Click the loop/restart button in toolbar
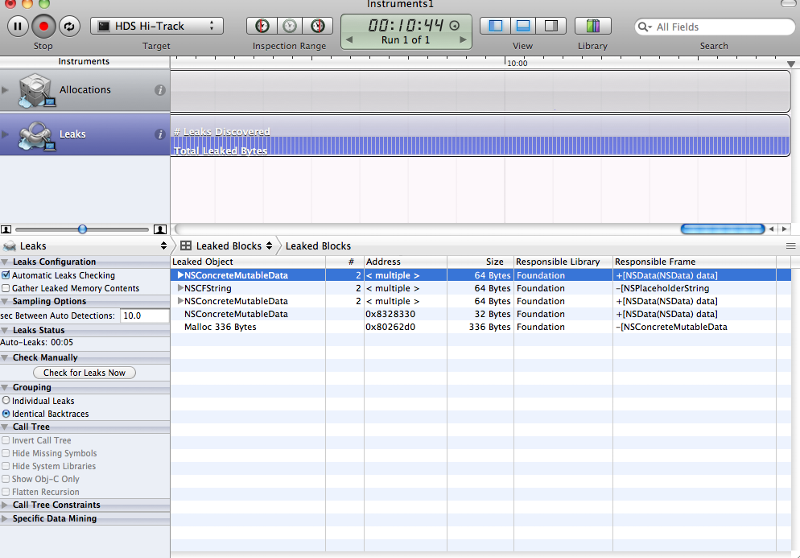This screenshot has width=800, height=558. click(69, 26)
